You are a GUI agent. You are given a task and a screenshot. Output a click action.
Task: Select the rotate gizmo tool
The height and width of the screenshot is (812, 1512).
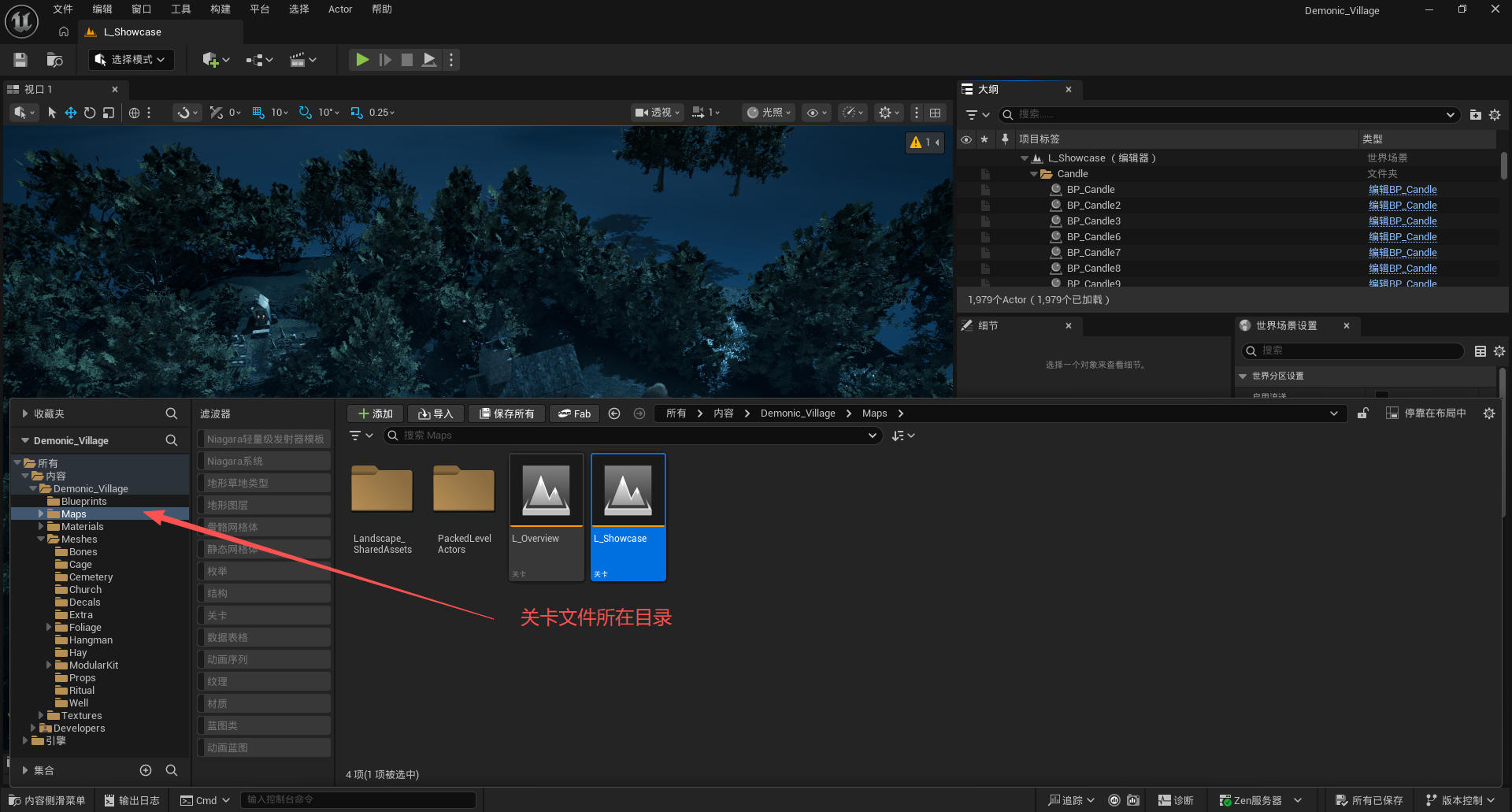pos(90,113)
